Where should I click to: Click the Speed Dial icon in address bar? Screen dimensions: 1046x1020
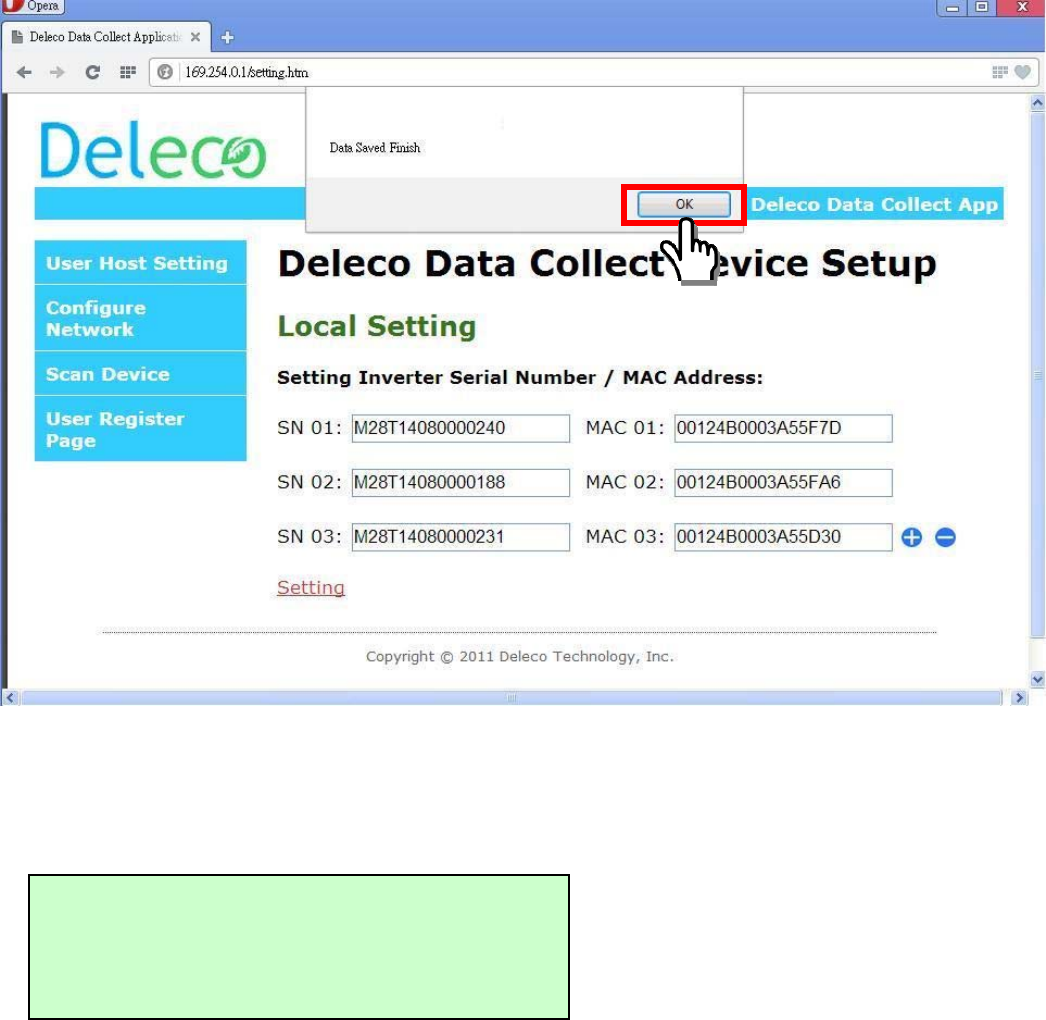[999, 72]
